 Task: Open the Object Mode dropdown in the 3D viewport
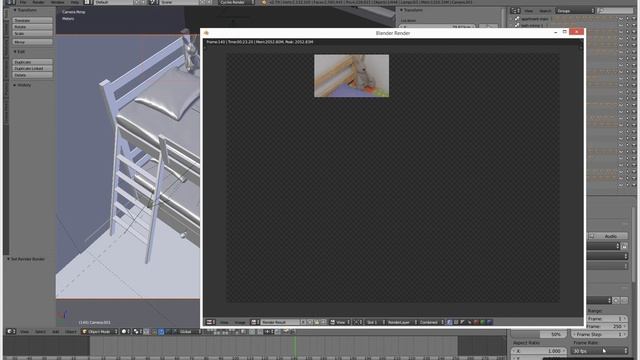(100, 331)
